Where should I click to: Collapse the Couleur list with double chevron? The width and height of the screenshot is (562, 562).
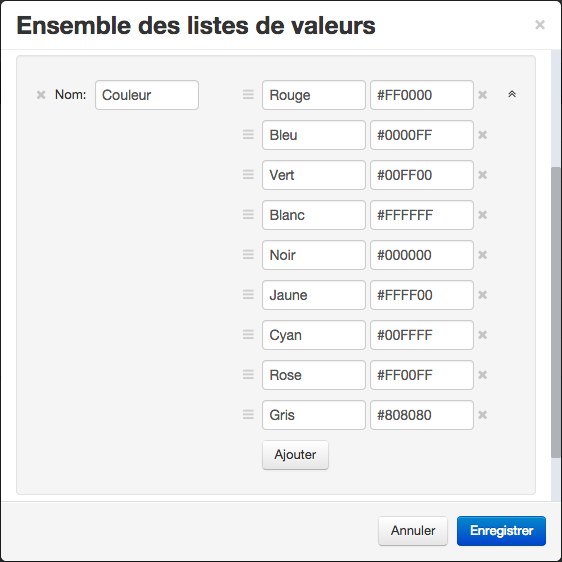[x=512, y=94]
